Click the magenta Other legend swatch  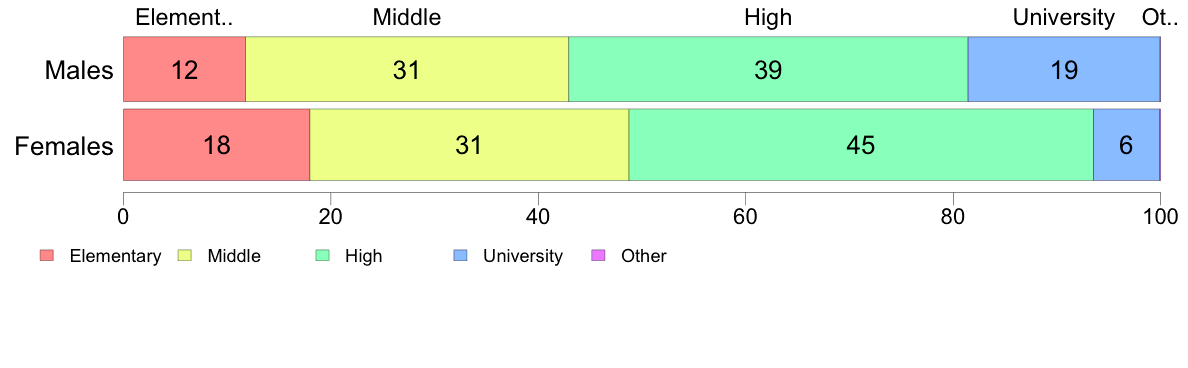pyautogui.click(x=597, y=256)
